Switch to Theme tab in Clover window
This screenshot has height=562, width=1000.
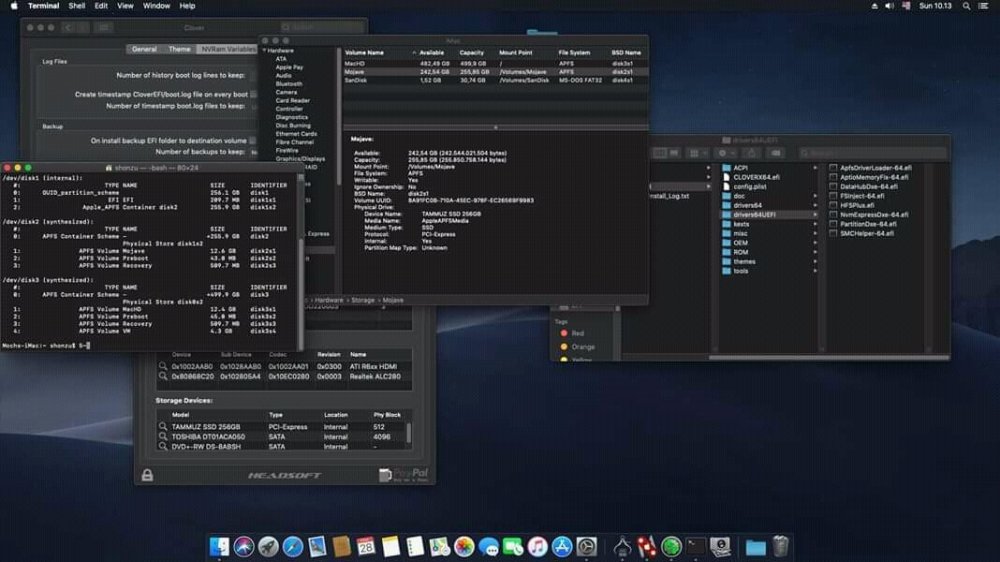[179, 49]
